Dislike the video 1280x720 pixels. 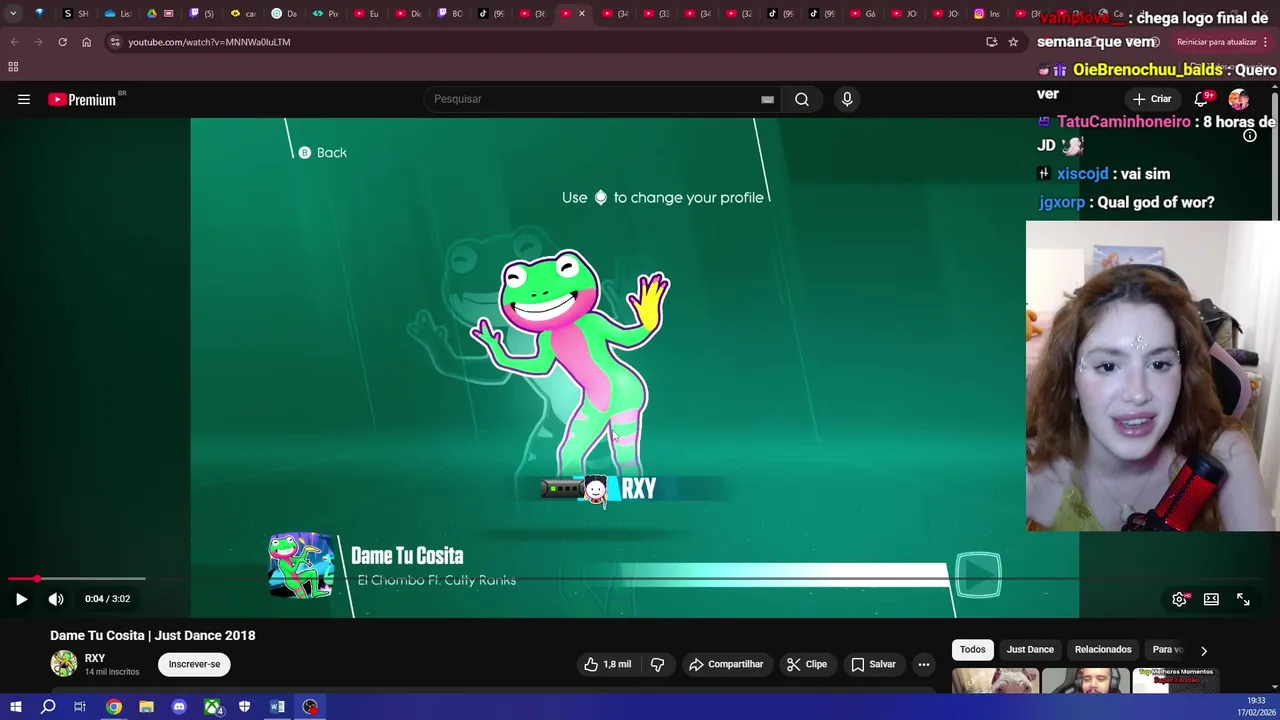[x=657, y=664]
